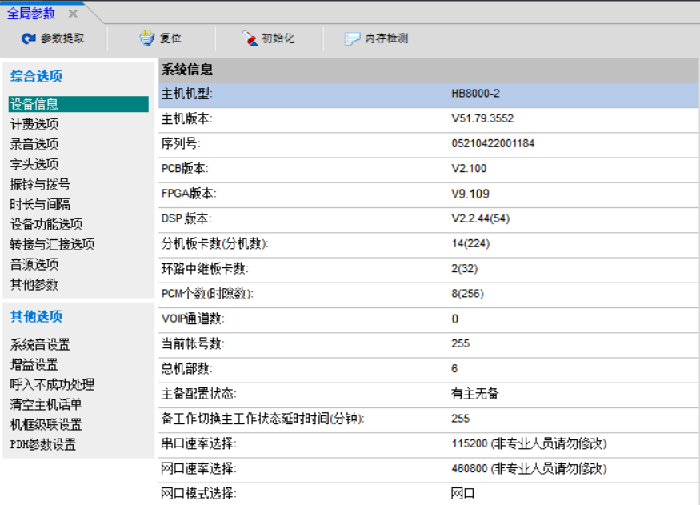
Task: Click the 2(32) value cell
Action: 465,269
